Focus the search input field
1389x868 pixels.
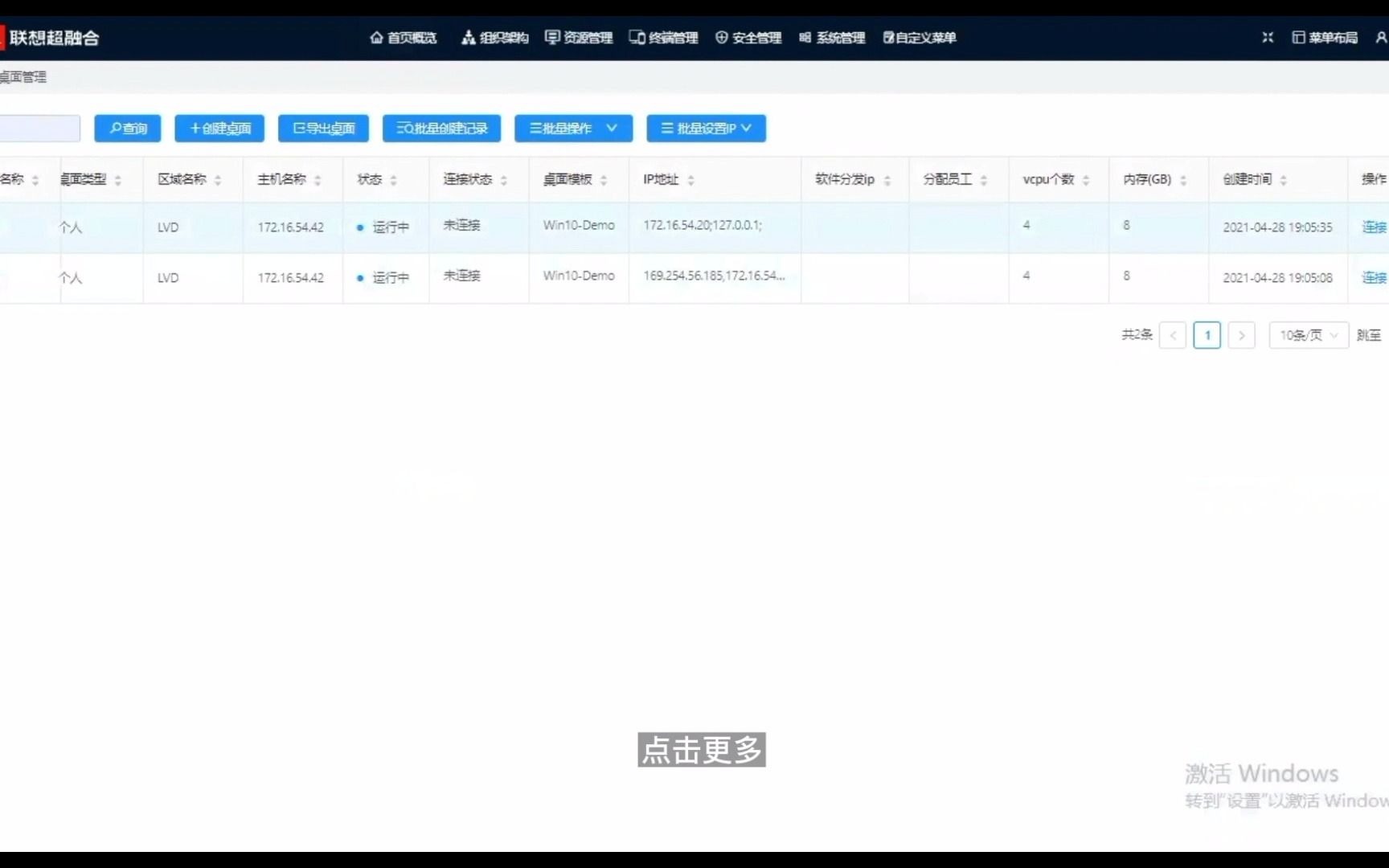click(x=40, y=129)
